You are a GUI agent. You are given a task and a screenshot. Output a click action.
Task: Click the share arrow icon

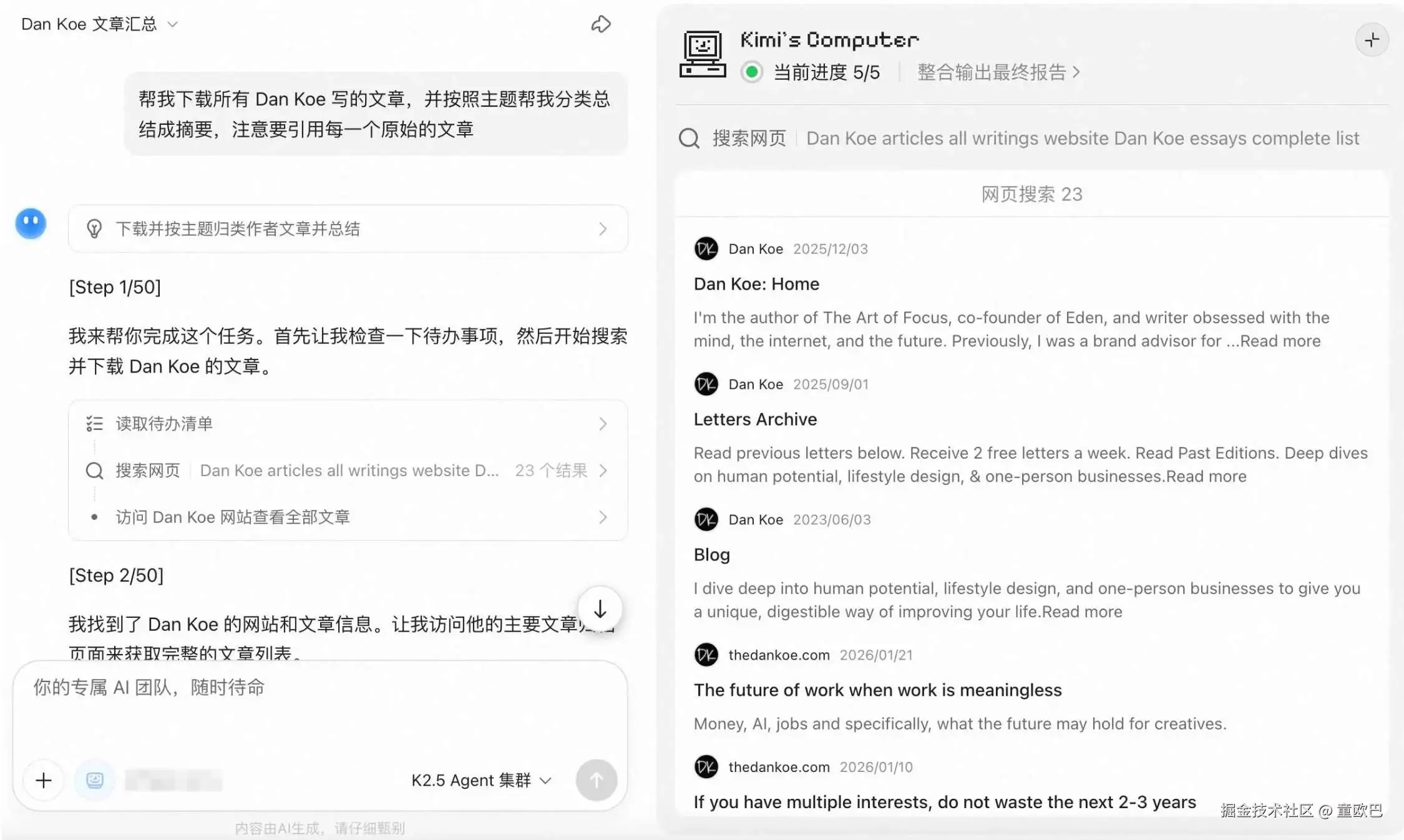(600, 24)
